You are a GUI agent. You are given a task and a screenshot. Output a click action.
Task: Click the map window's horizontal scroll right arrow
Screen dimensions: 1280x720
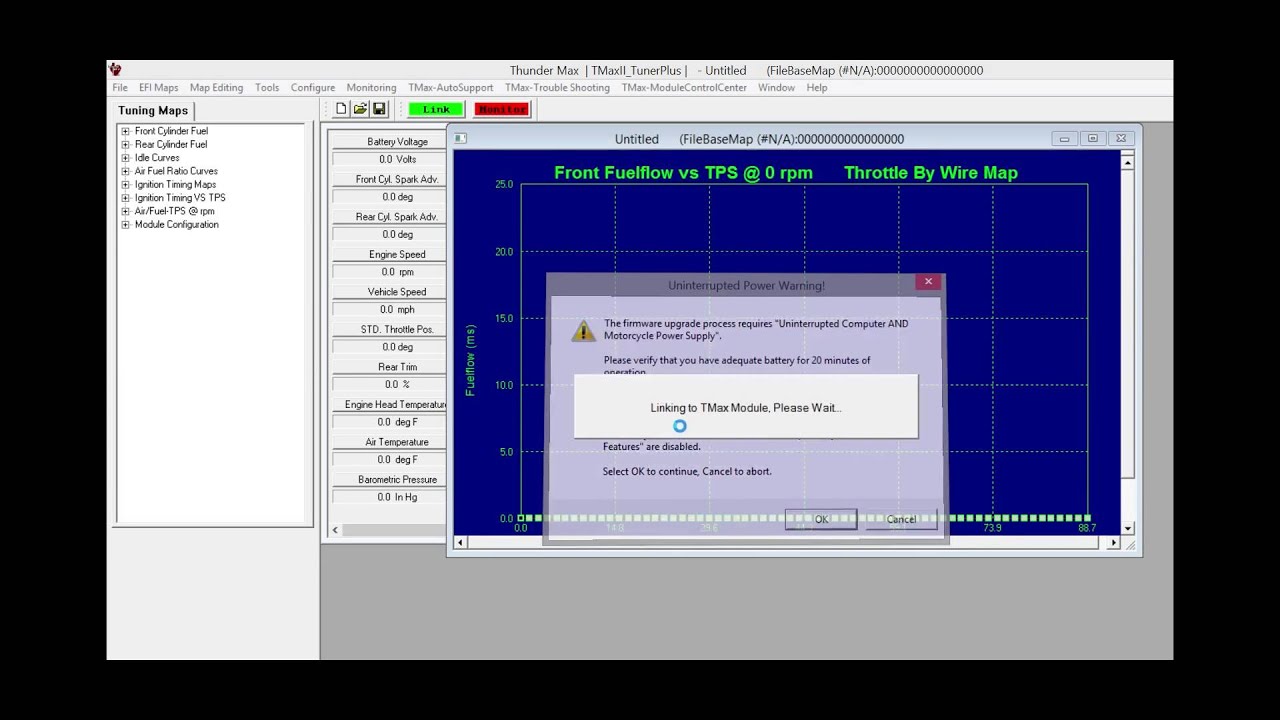pos(1114,542)
